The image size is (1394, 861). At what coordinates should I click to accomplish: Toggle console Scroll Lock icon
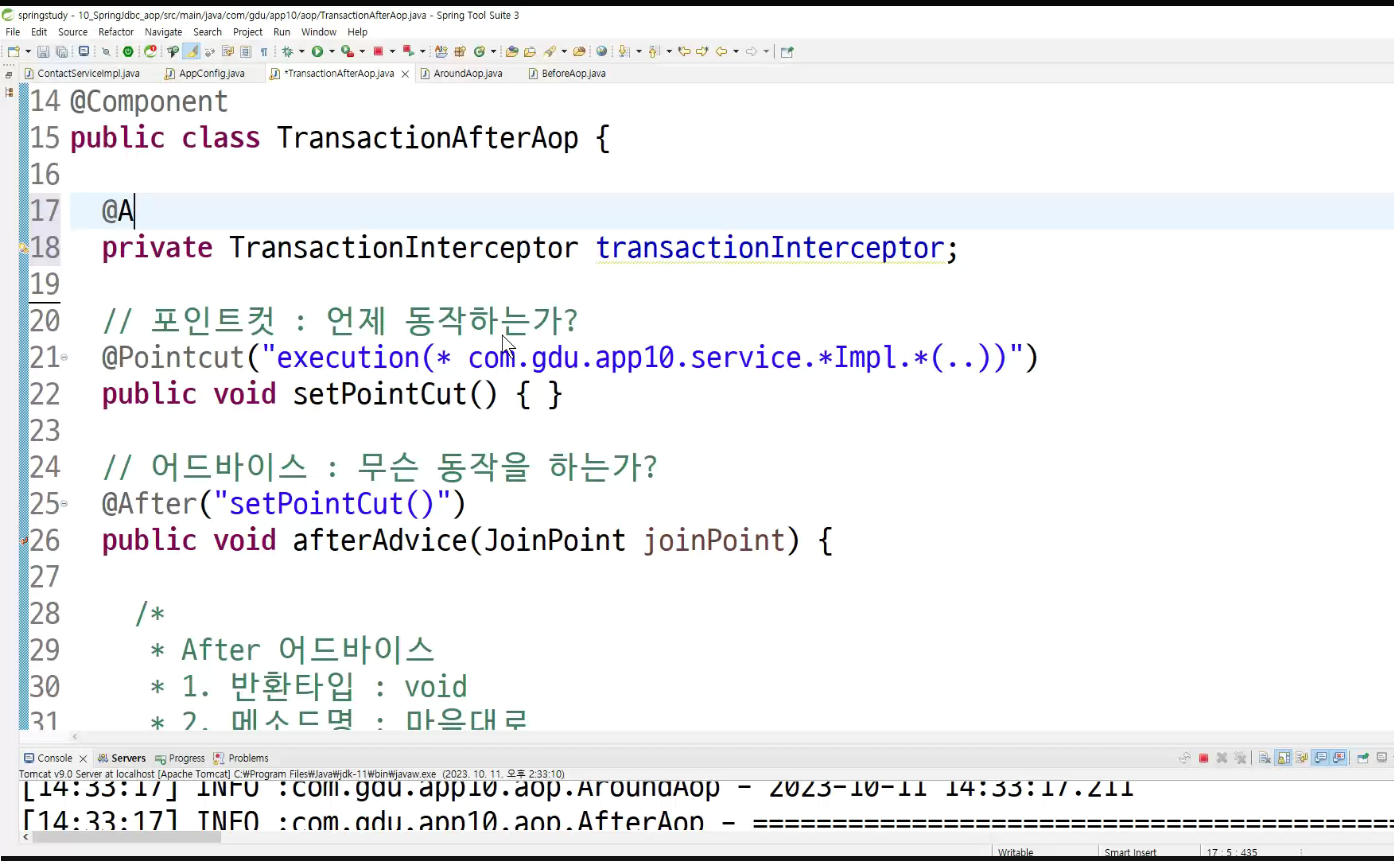click(1284, 758)
